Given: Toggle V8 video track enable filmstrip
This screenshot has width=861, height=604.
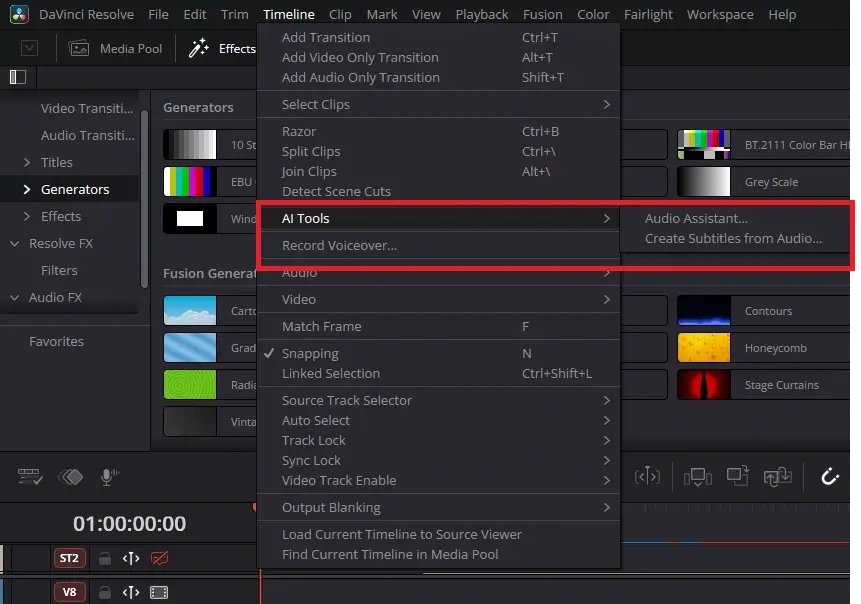Looking at the screenshot, I should pyautogui.click(x=159, y=592).
